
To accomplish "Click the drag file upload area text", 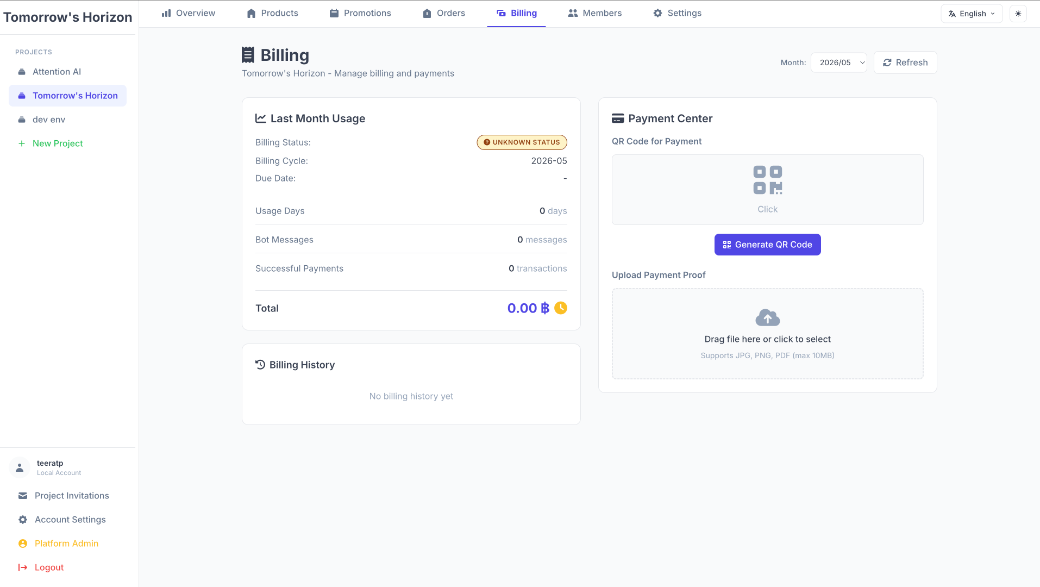I will click(x=767, y=339).
